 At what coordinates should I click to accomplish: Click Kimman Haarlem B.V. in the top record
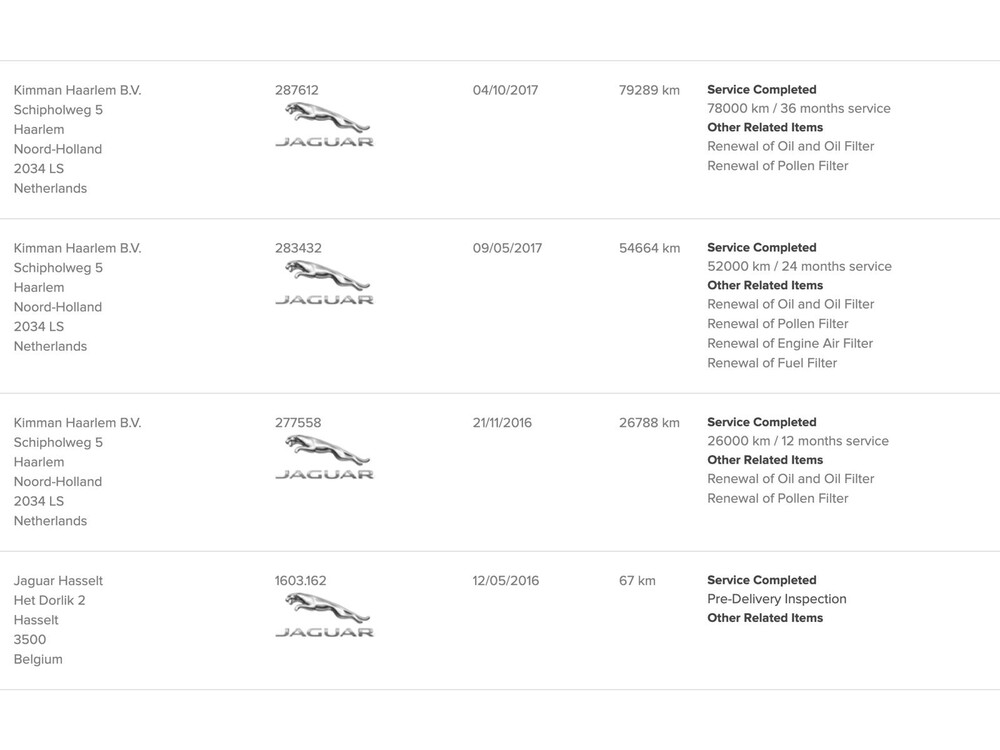(78, 90)
